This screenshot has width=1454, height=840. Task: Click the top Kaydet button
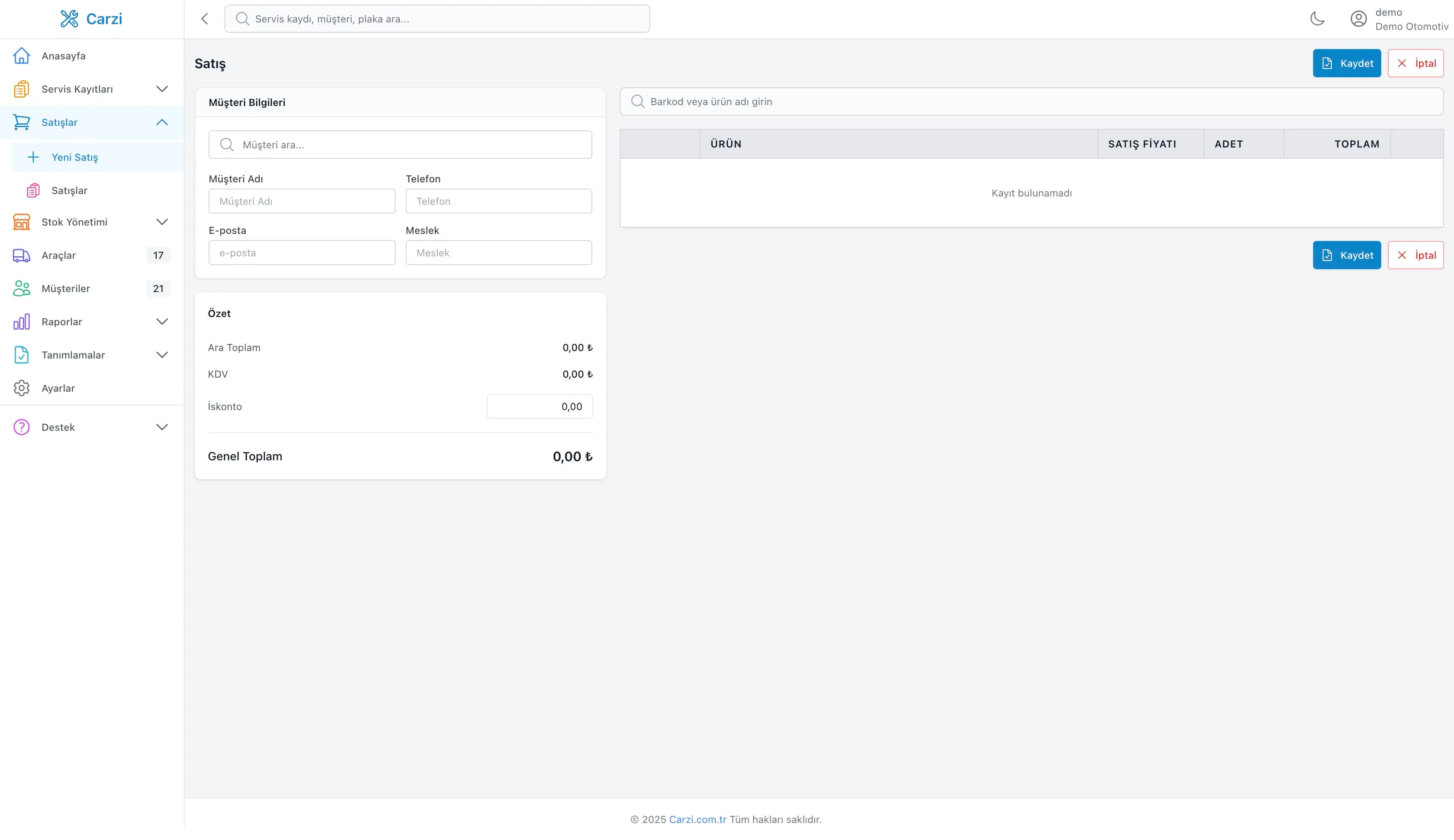click(1347, 64)
